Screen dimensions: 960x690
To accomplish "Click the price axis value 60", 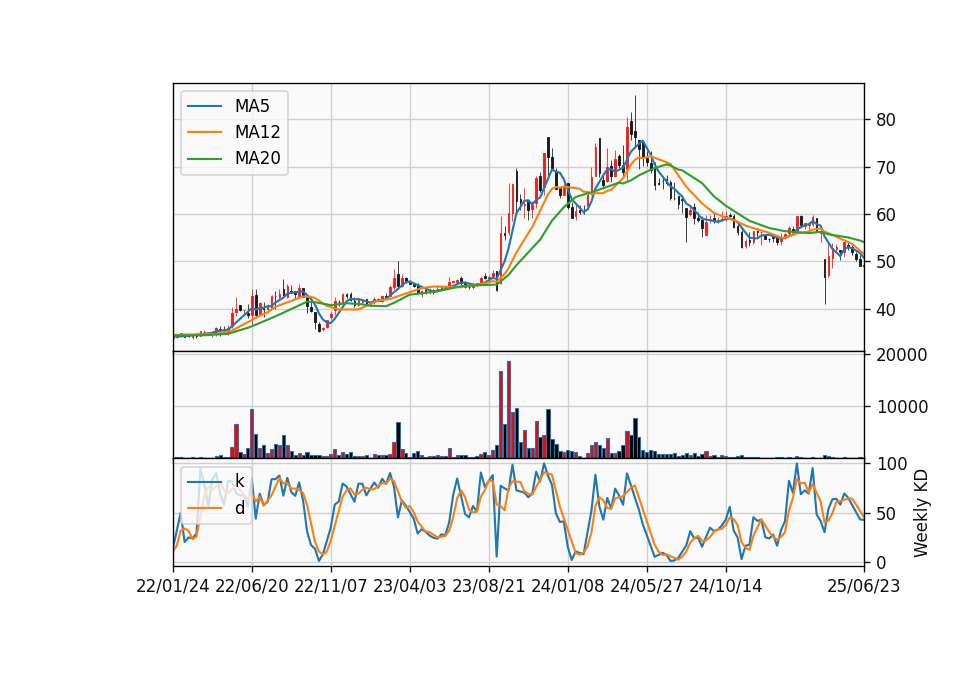I will (886, 215).
